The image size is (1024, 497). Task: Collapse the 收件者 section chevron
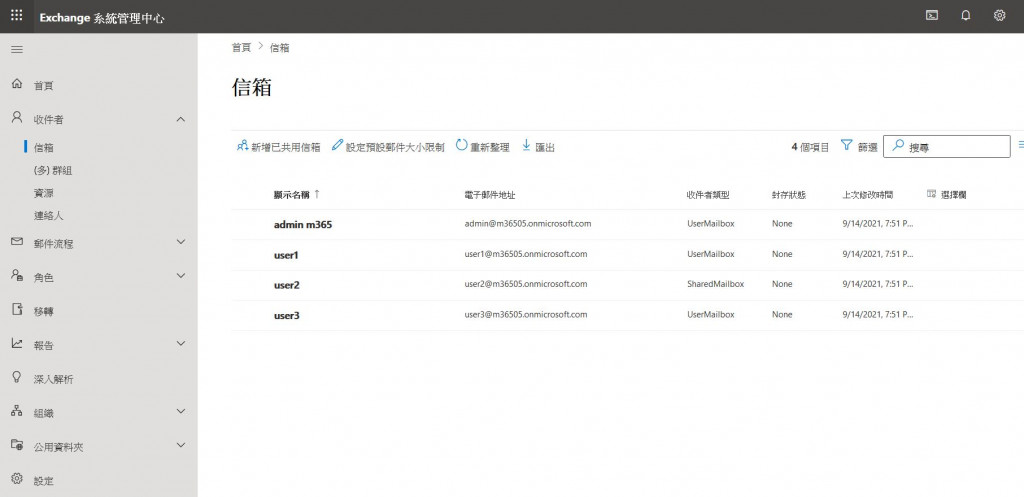pyautogui.click(x=181, y=119)
